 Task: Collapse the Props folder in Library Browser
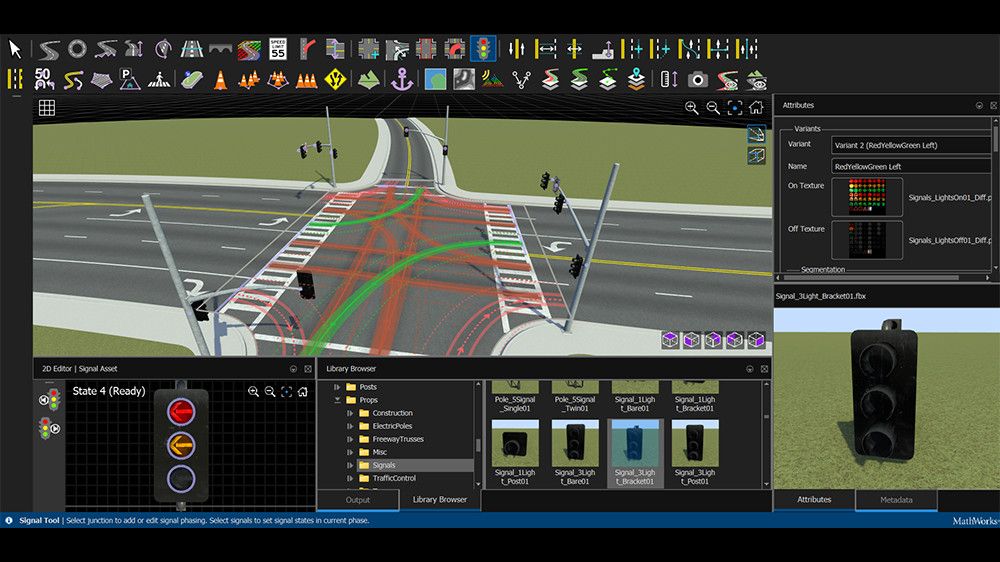click(x=337, y=400)
